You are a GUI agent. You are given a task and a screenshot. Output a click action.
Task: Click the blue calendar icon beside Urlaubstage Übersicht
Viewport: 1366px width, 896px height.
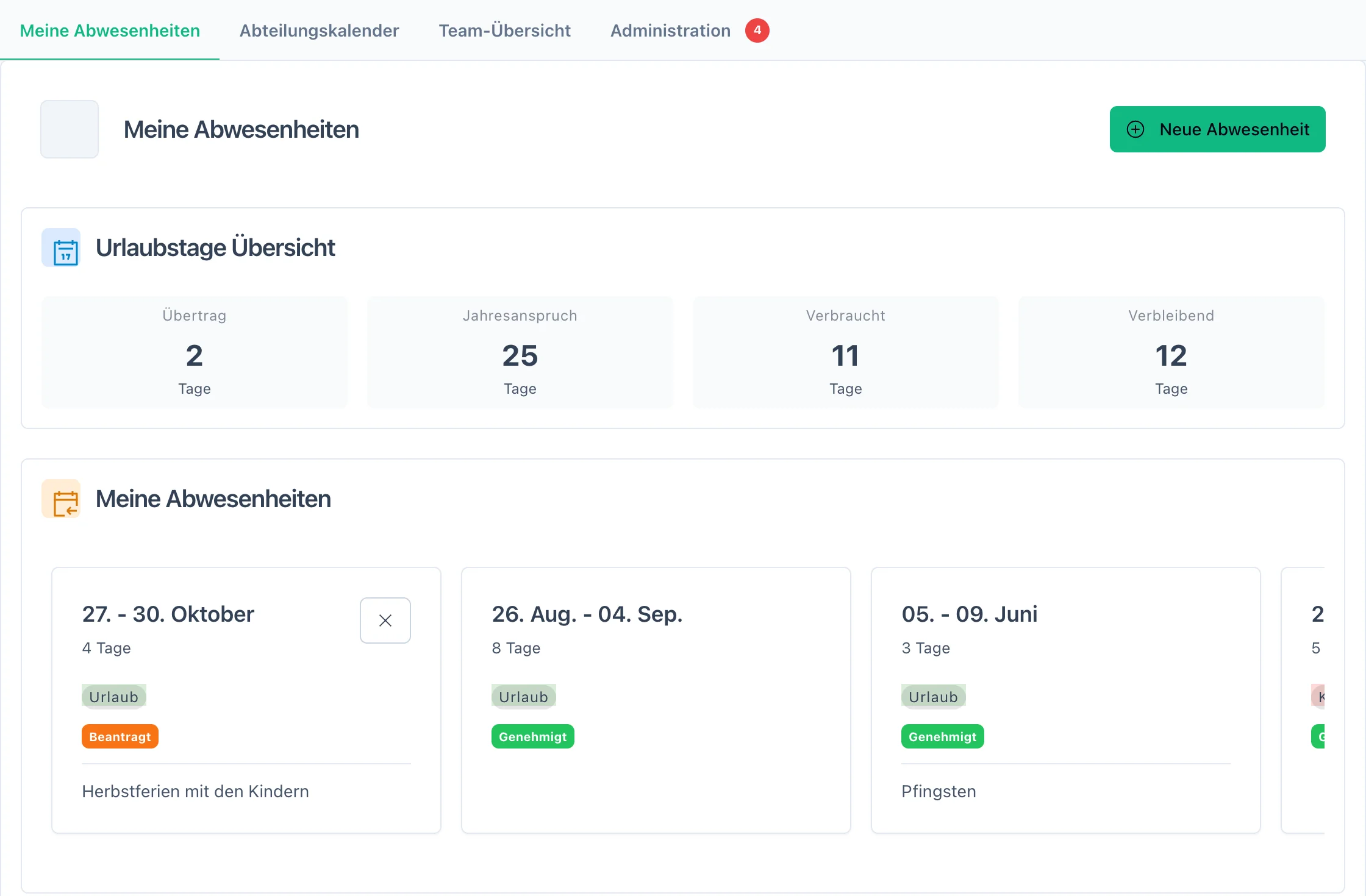(x=61, y=247)
